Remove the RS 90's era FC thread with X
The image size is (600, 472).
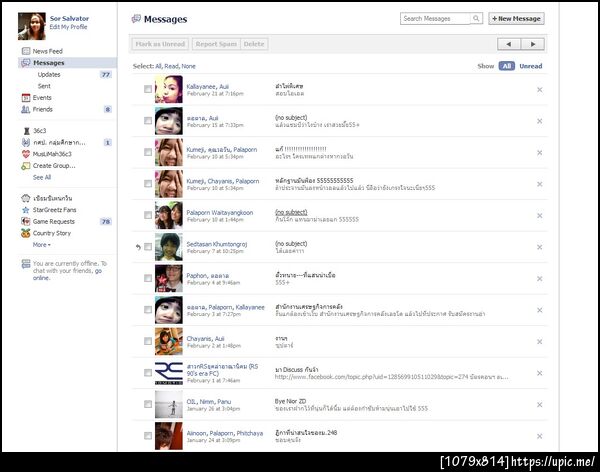540,373
